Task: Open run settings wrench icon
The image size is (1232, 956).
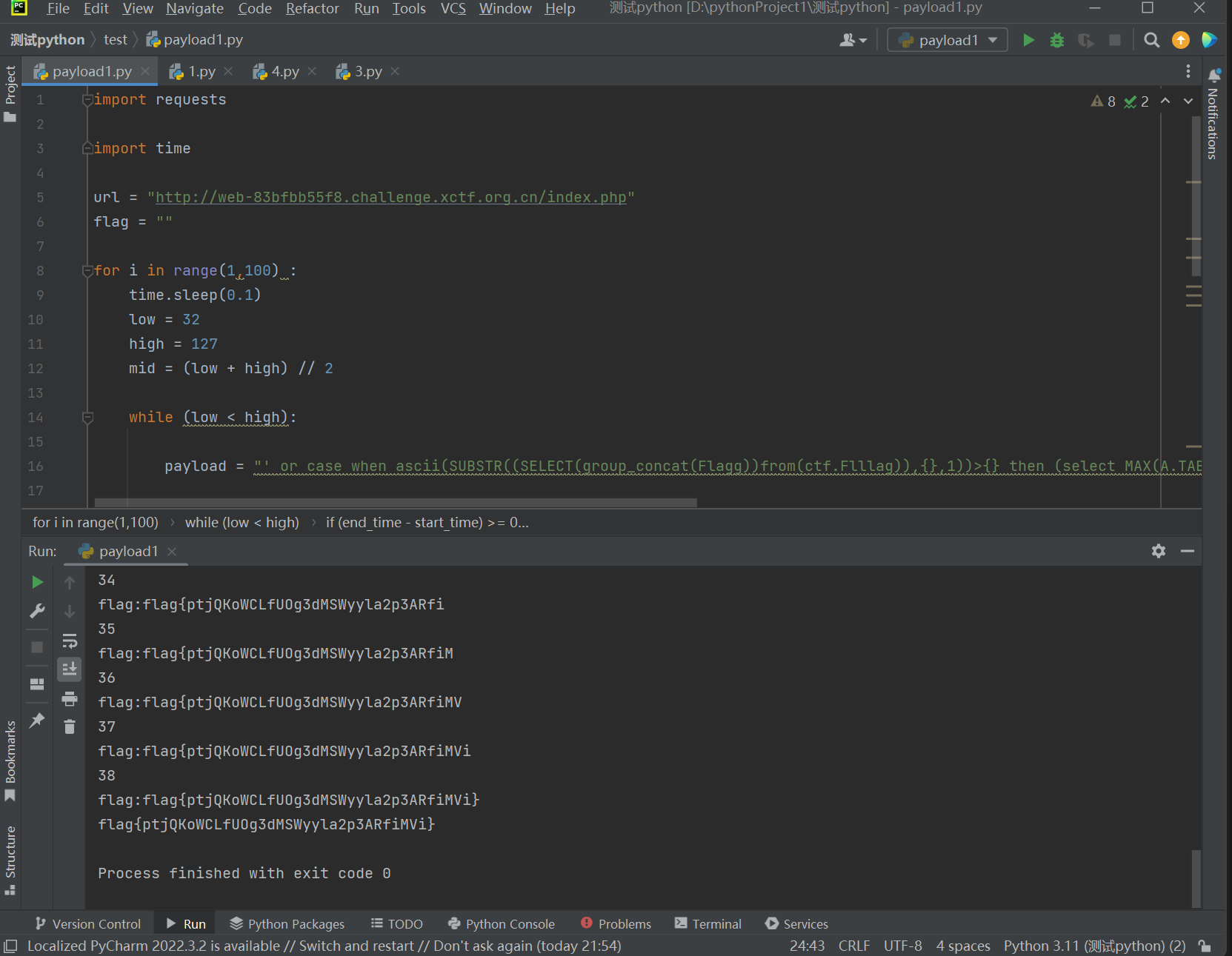Action: click(x=37, y=611)
